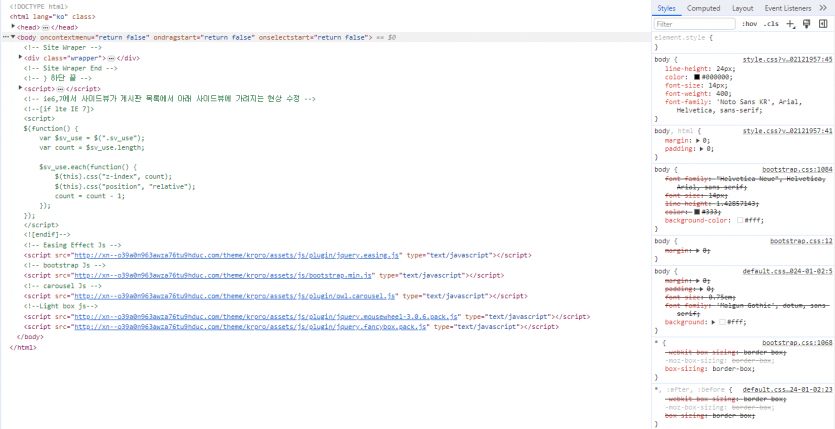Toggle the :hov element state panel
The width and height of the screenshot is (835, 429).
[x=749, y=24]
